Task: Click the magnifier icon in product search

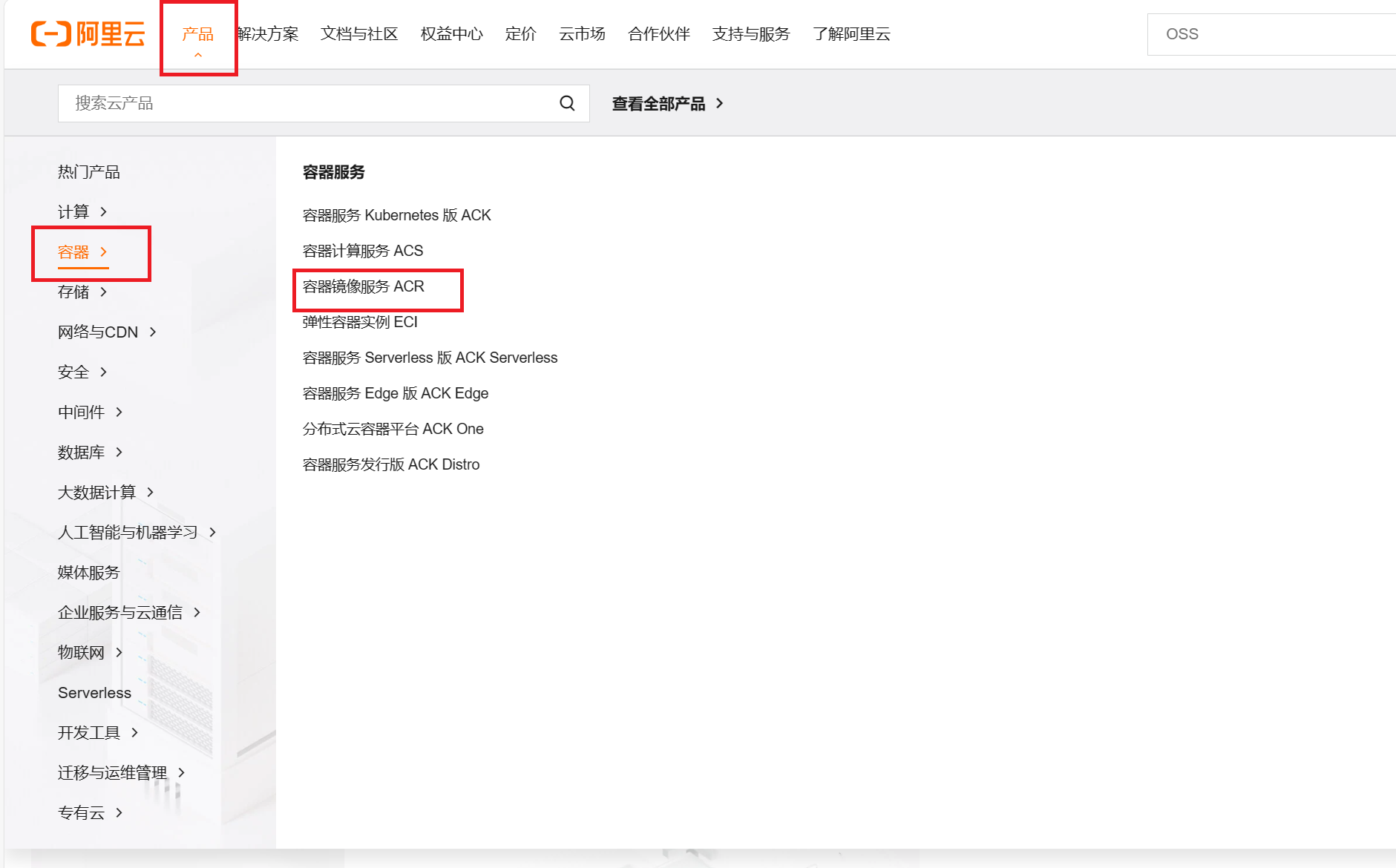Action: point(567,103)
